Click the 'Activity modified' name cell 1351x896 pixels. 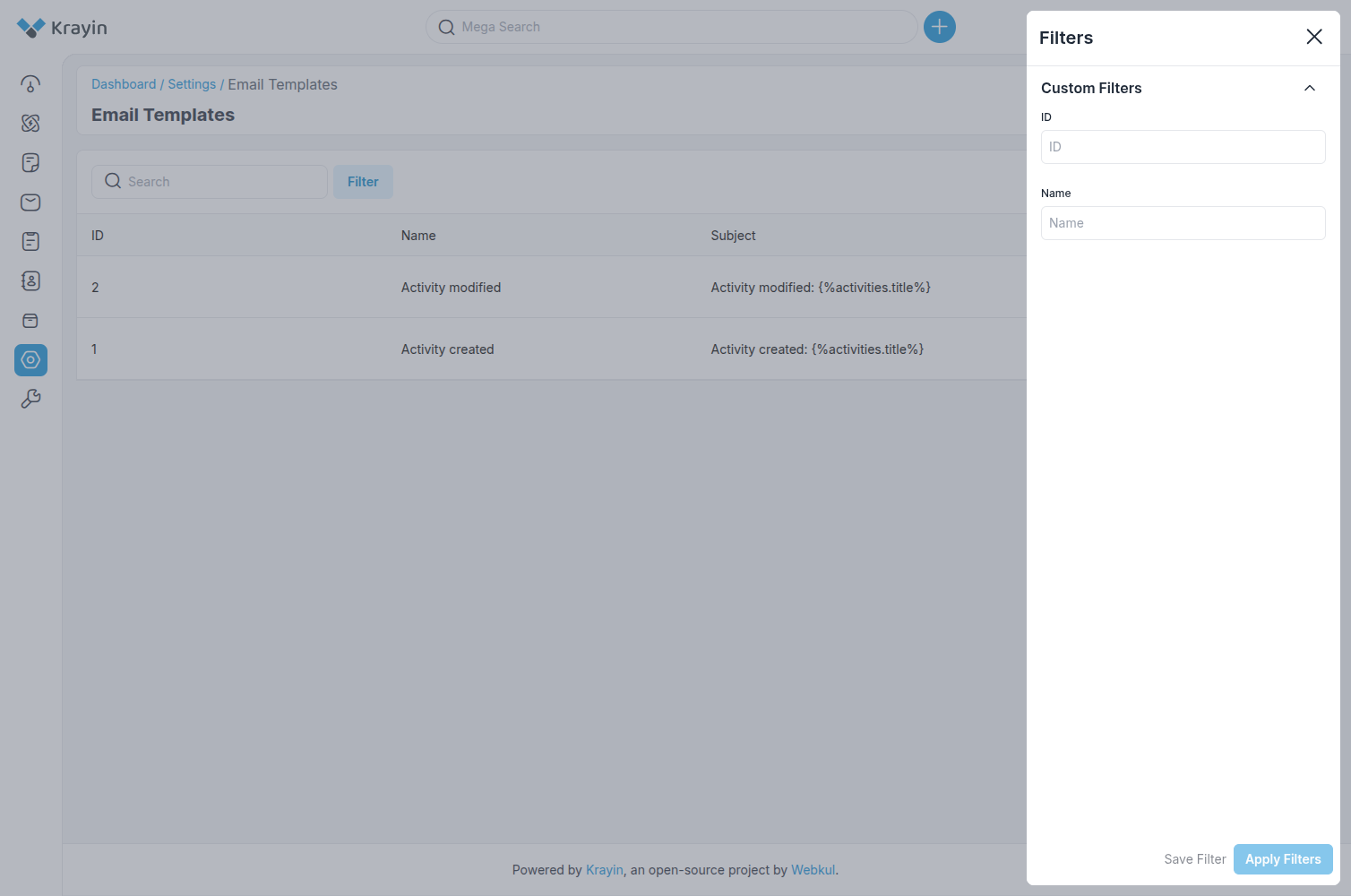point(451,288)
